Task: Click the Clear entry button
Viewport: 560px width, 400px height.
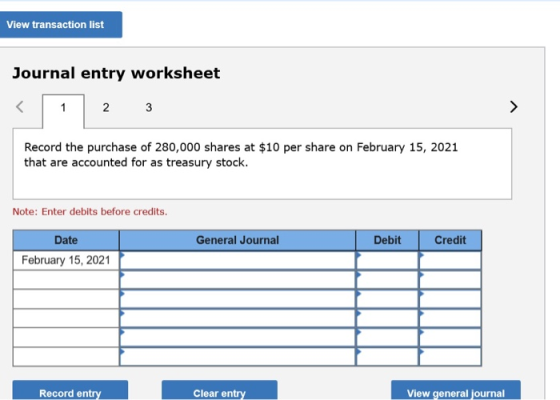Action: pyautogui.click(x=219, y=390)
